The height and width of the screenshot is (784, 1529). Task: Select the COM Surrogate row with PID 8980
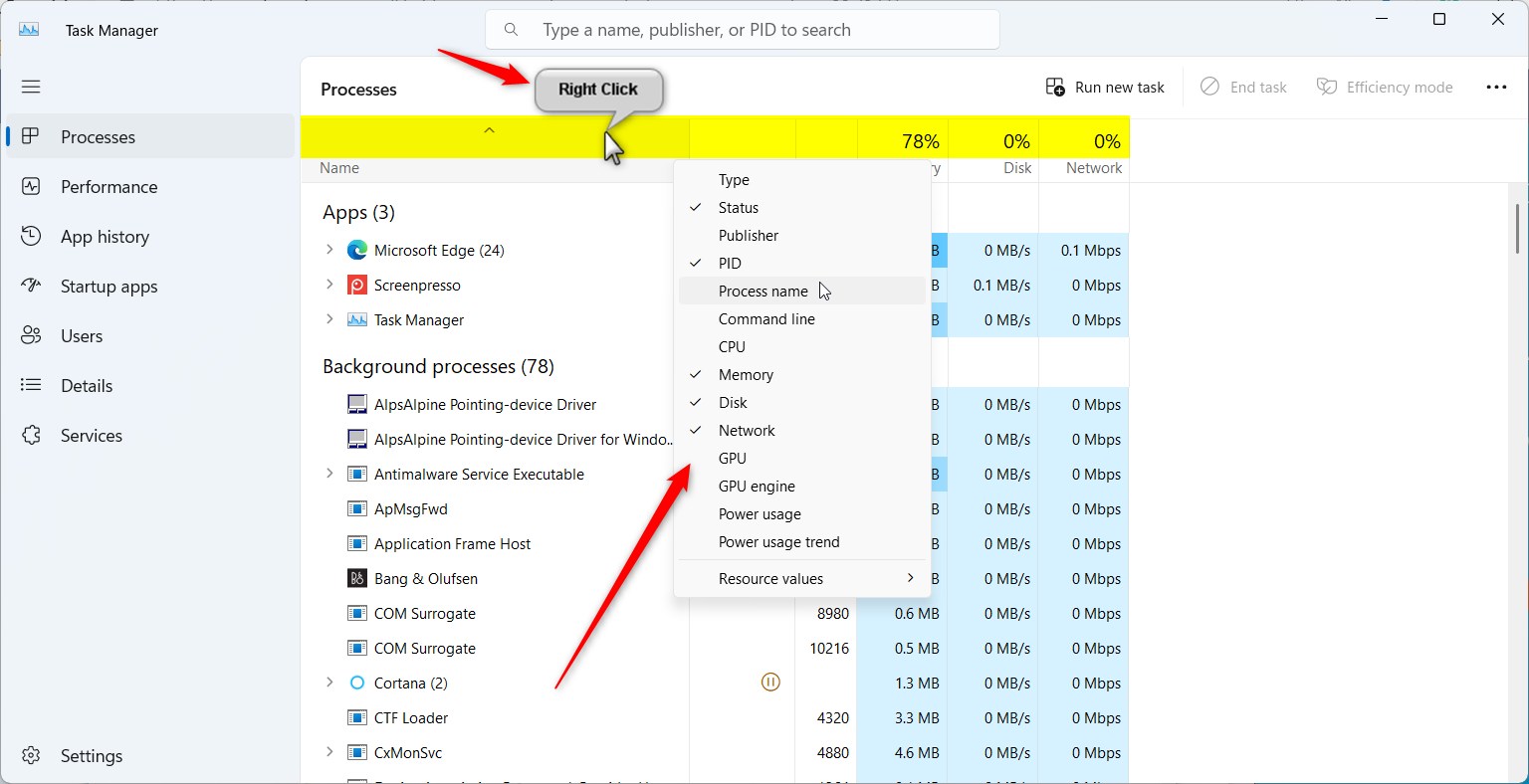pyautogui.click(x=715, y=613)
